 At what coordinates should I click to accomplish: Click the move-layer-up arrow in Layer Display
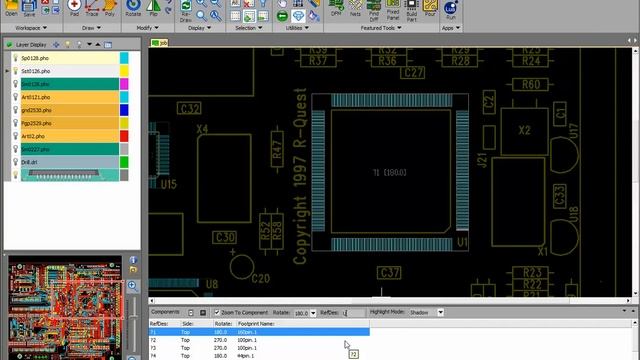pyautogui.click(x=98, y=44)
